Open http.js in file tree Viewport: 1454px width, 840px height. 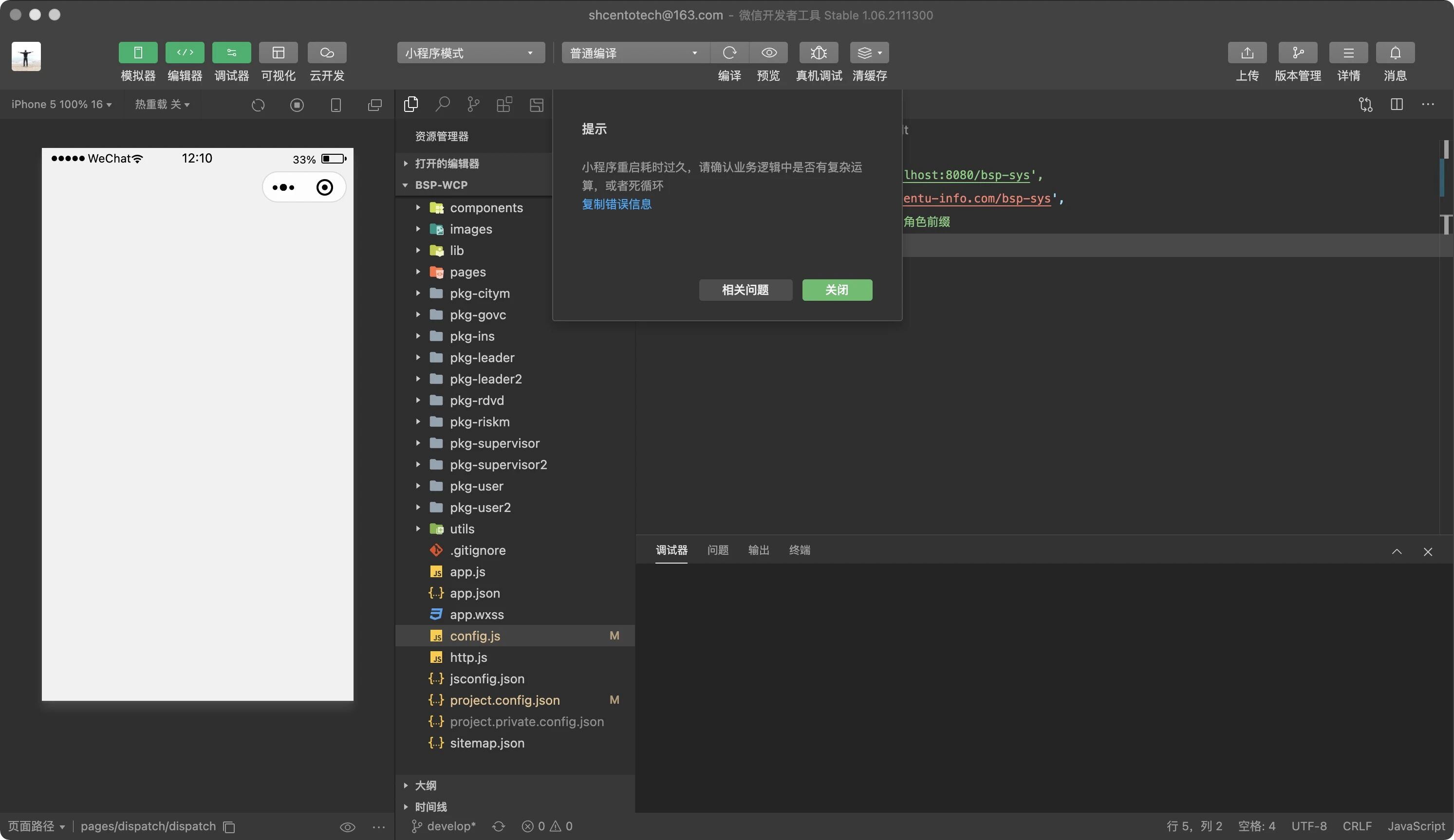coord(468,657)
